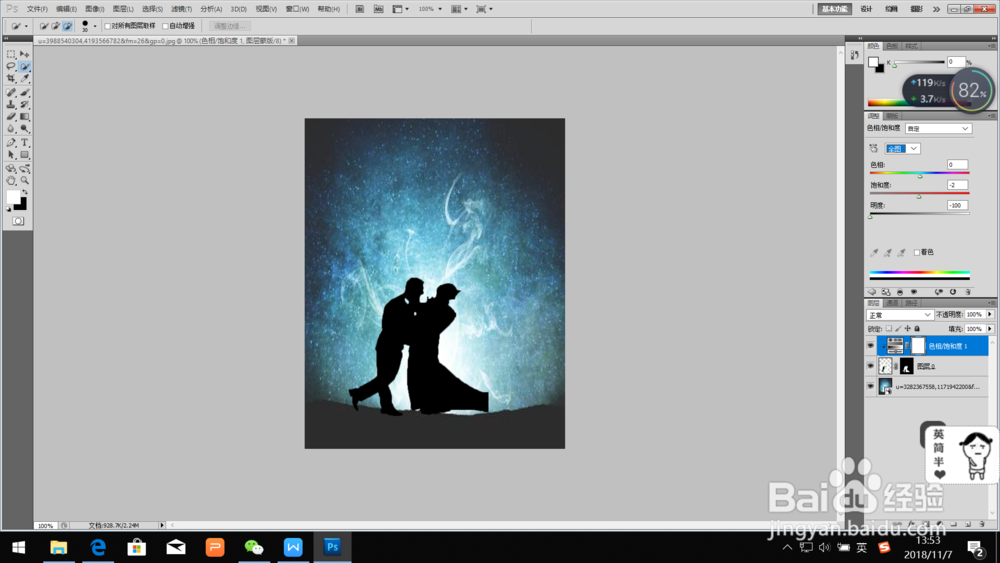Toggle lock image pixels brush icon
Screen dimensions: 1000x563
pyautogui.click(x=899, y=329)
